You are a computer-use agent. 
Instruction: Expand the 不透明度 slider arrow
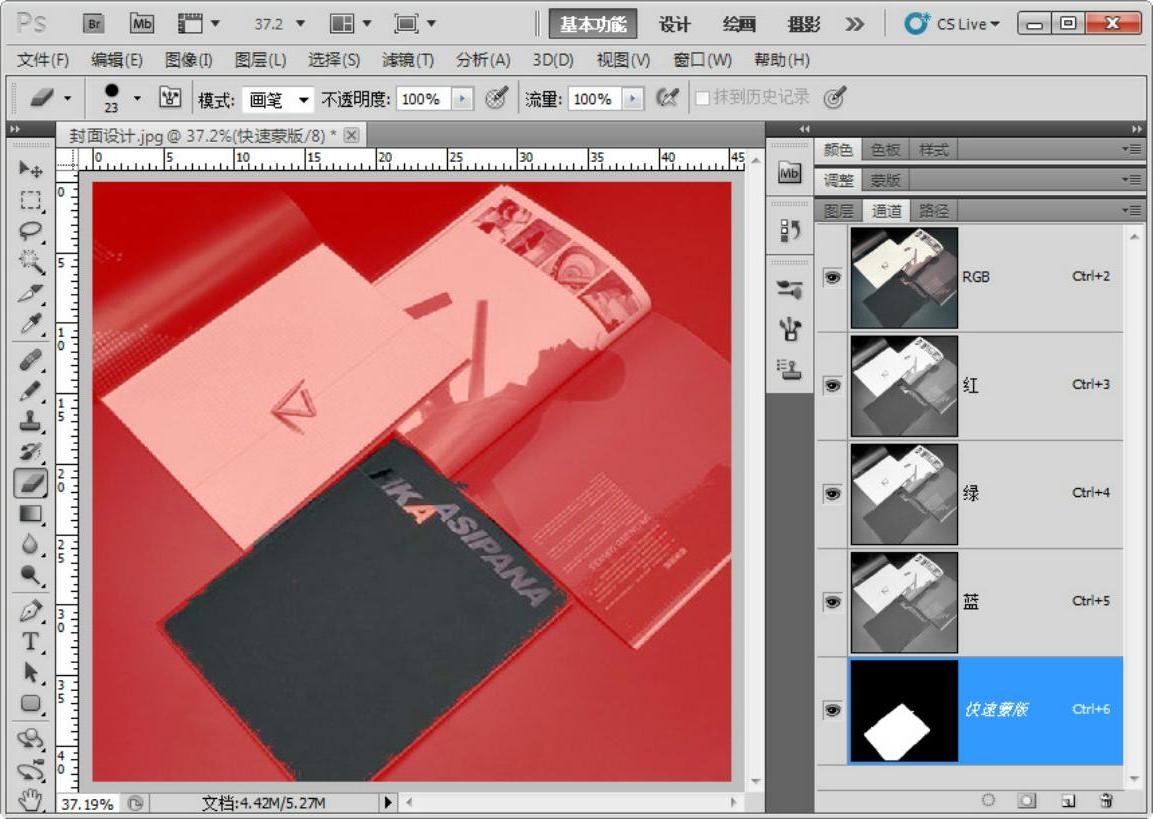tap(462, 99)
